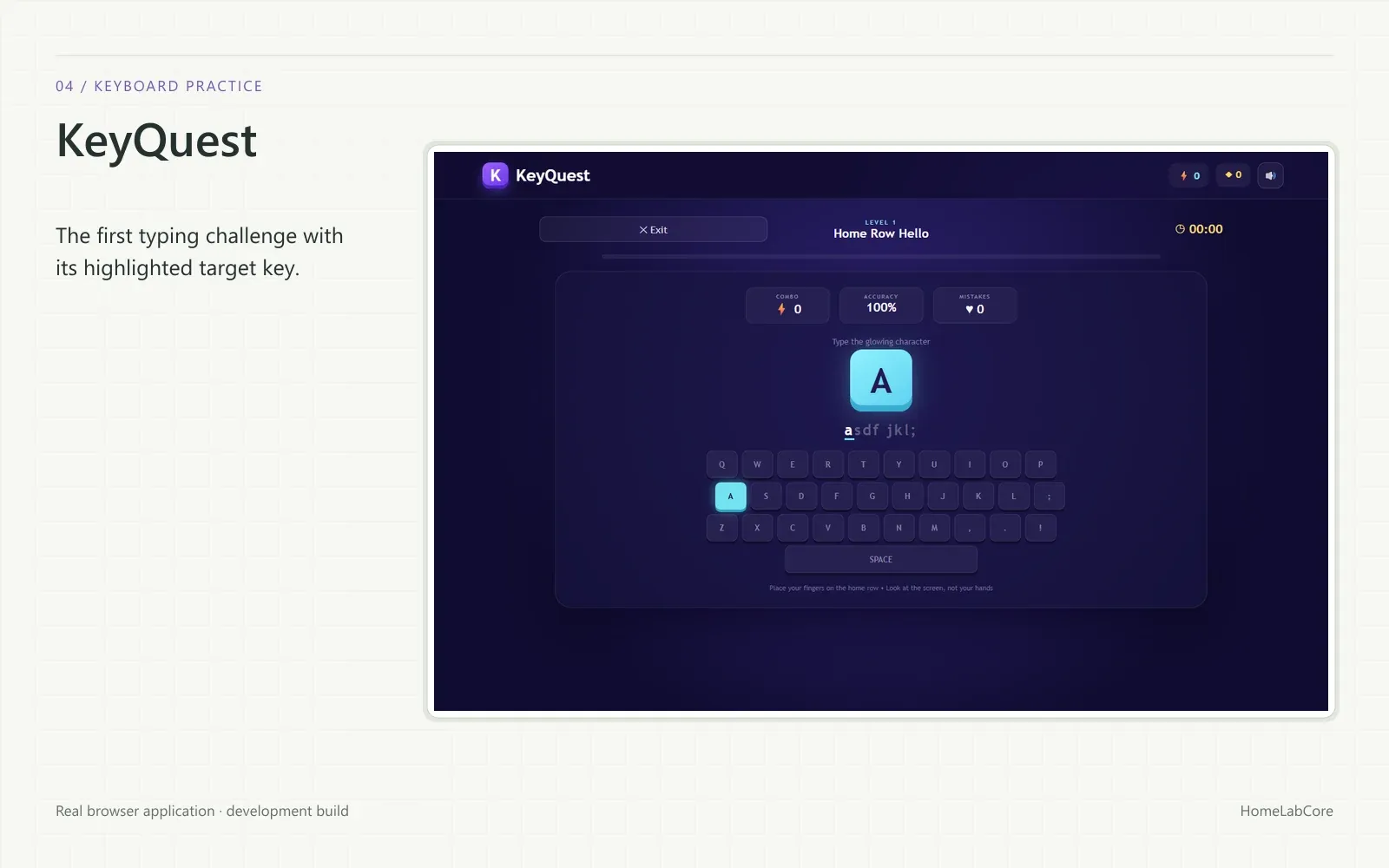This screenshot has height=868, width=1389.
Task: Click the exclamation mark key
Action: (1040, 528)
